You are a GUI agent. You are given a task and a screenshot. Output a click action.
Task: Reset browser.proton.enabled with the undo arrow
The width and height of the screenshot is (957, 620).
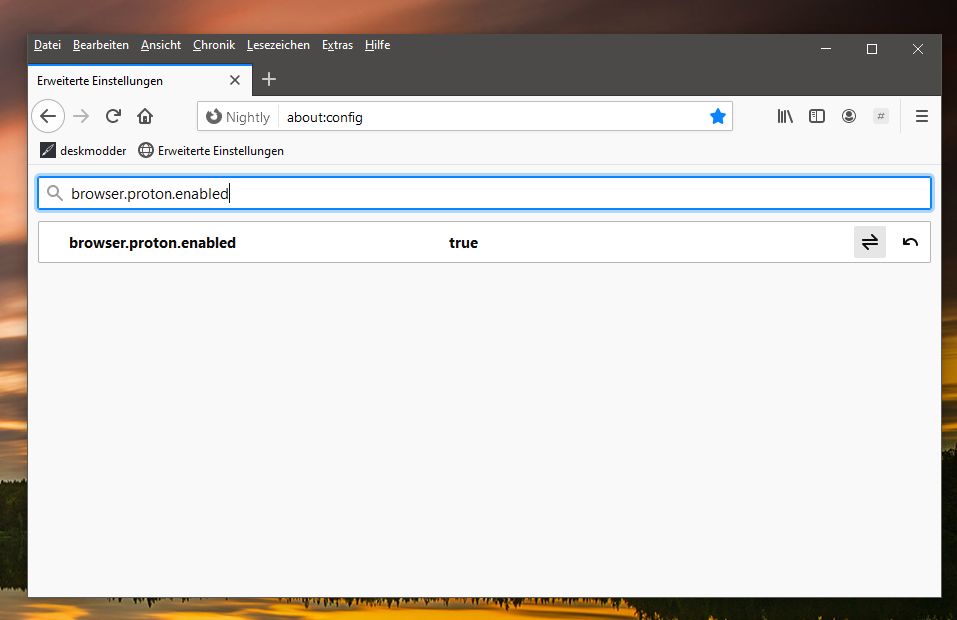coord(910,242)
